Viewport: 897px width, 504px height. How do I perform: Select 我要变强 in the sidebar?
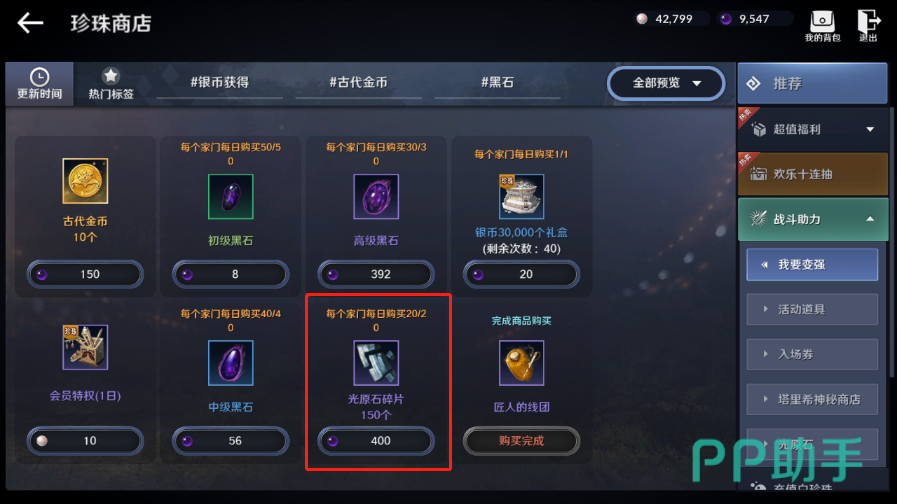click(812, 264)
